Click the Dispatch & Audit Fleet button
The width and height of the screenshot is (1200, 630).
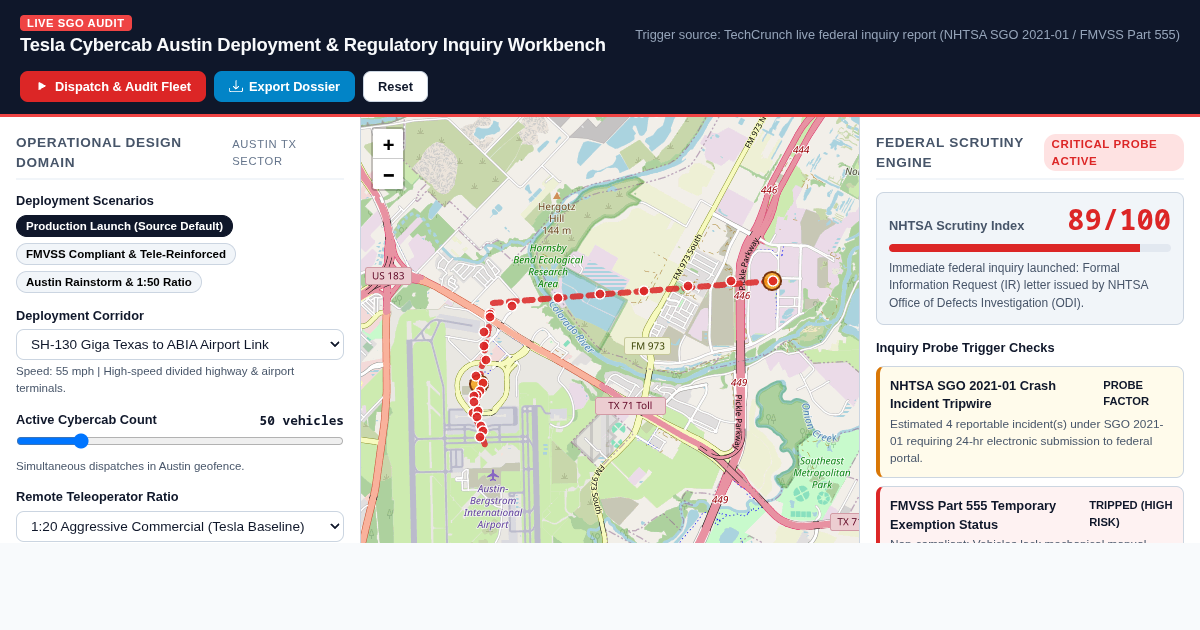point(113,86)
